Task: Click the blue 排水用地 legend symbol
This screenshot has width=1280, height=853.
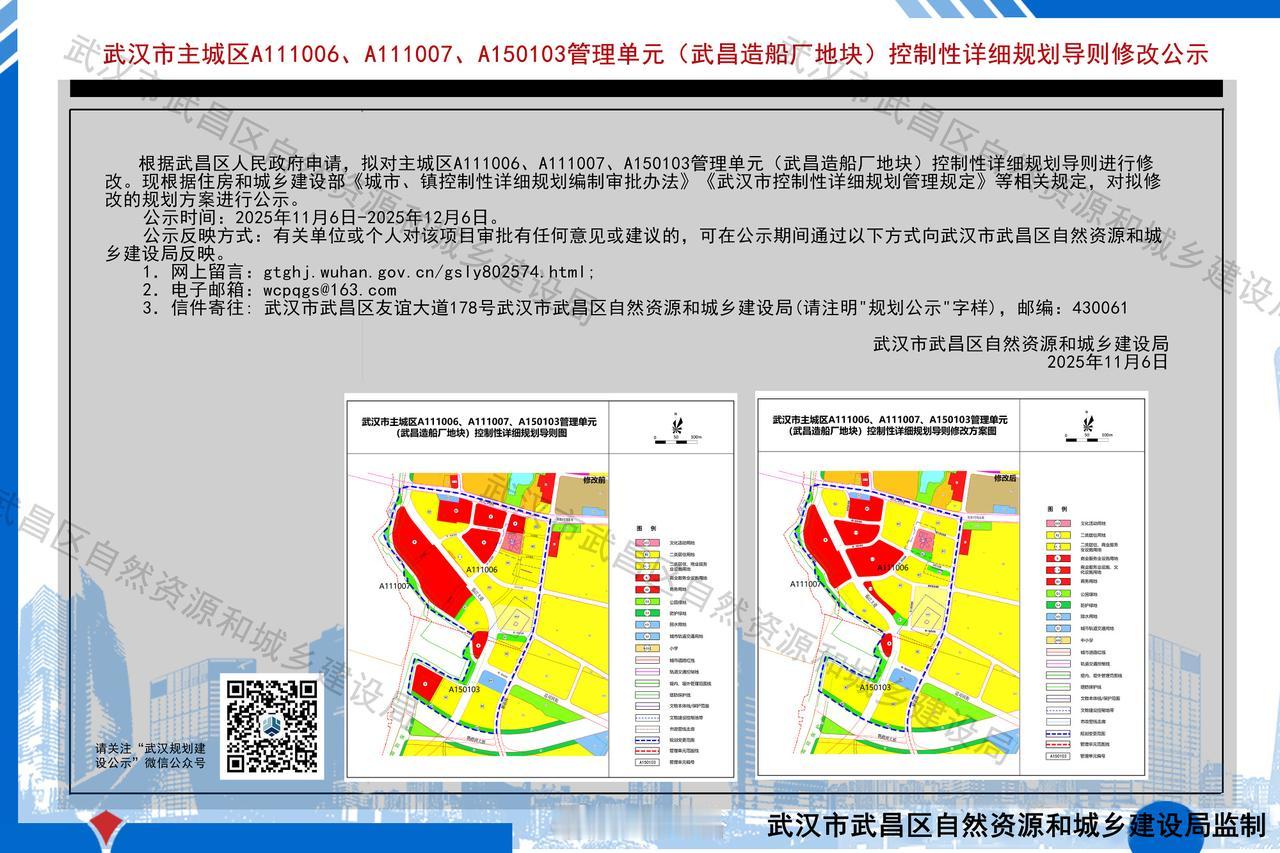Action: (x=646, y=624)
